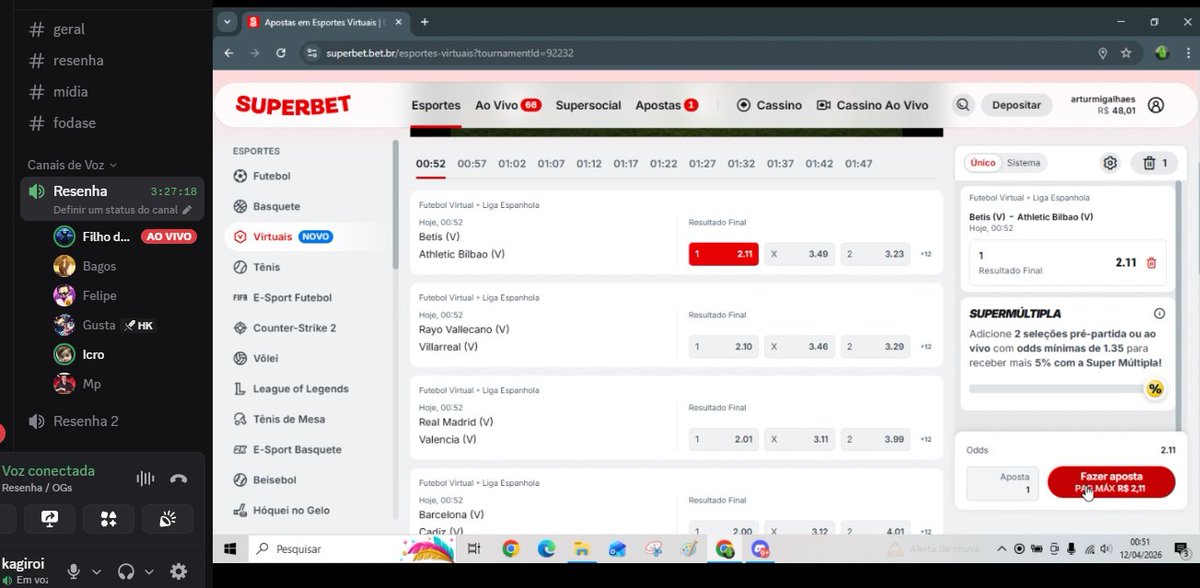This screenshot has height=588, width=1200.
Task: Mute microphone in Discord
Action: click(73, 571)
